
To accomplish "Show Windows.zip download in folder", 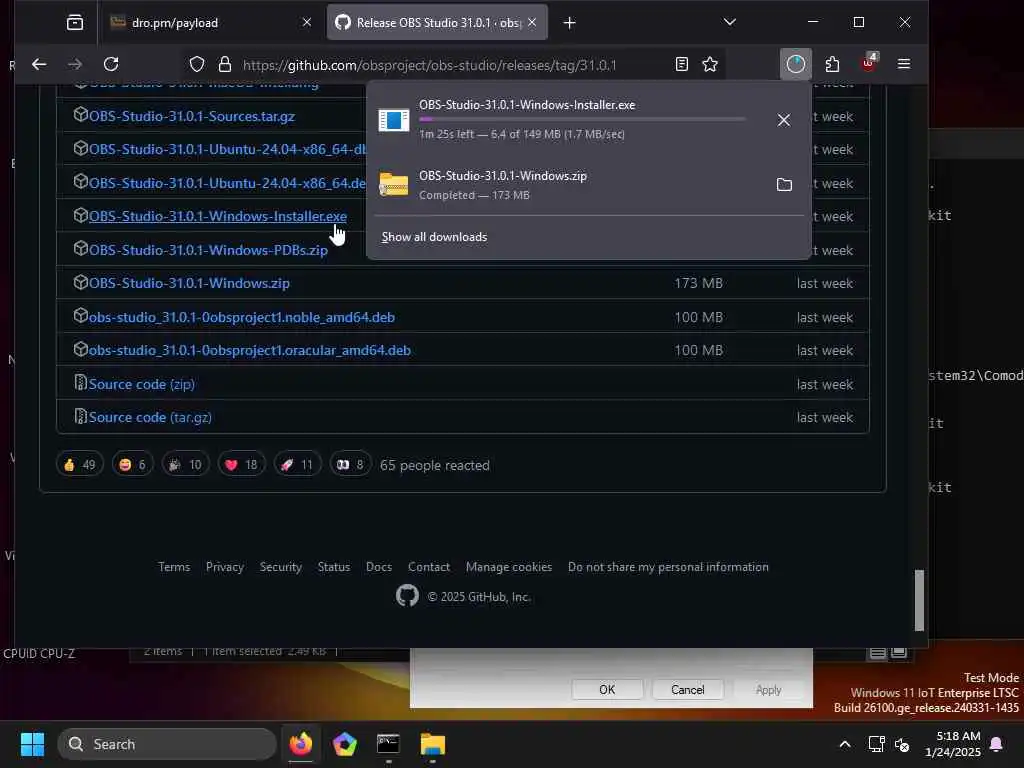I will (784, 185).
